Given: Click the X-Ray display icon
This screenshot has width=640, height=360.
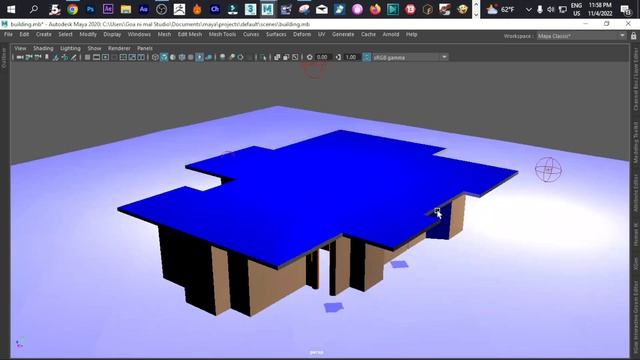Looking at the screenshot, I should point(277,58).
